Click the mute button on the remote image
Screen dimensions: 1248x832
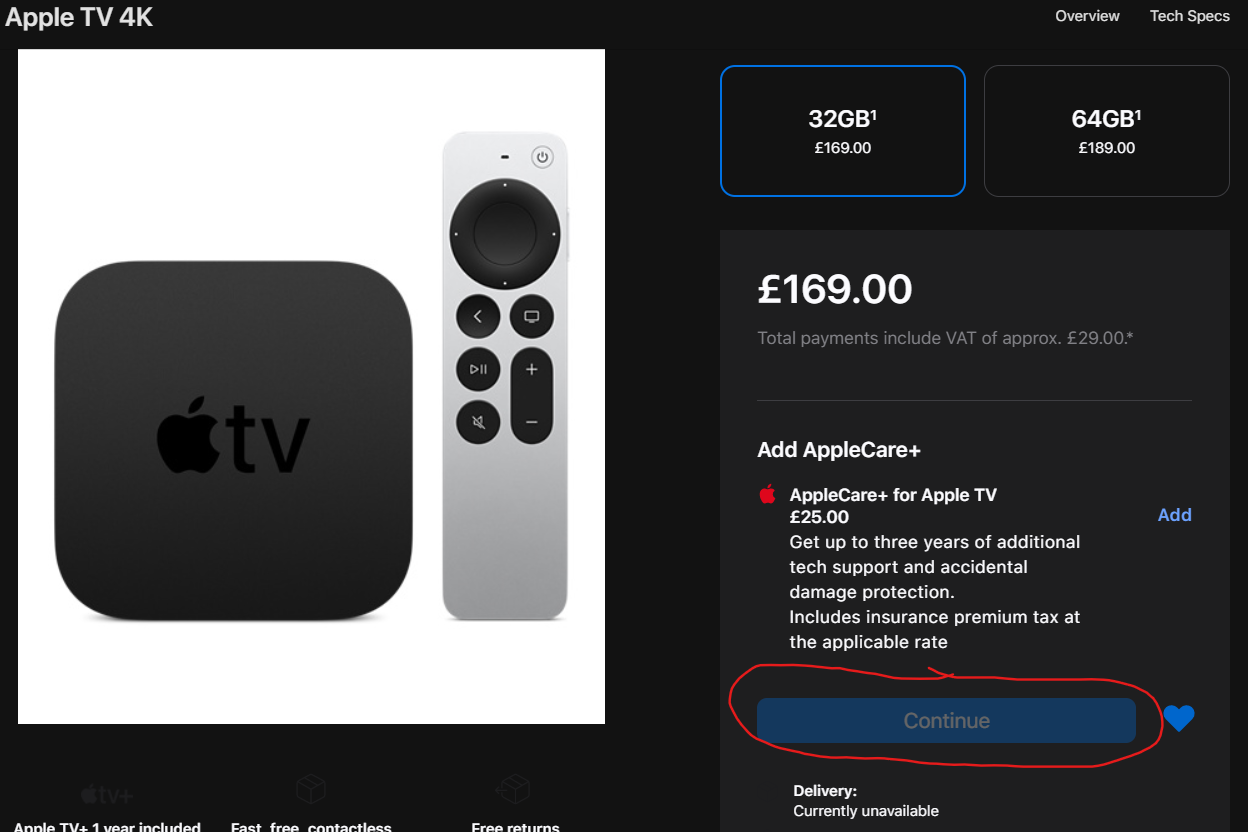click(478, 423)
